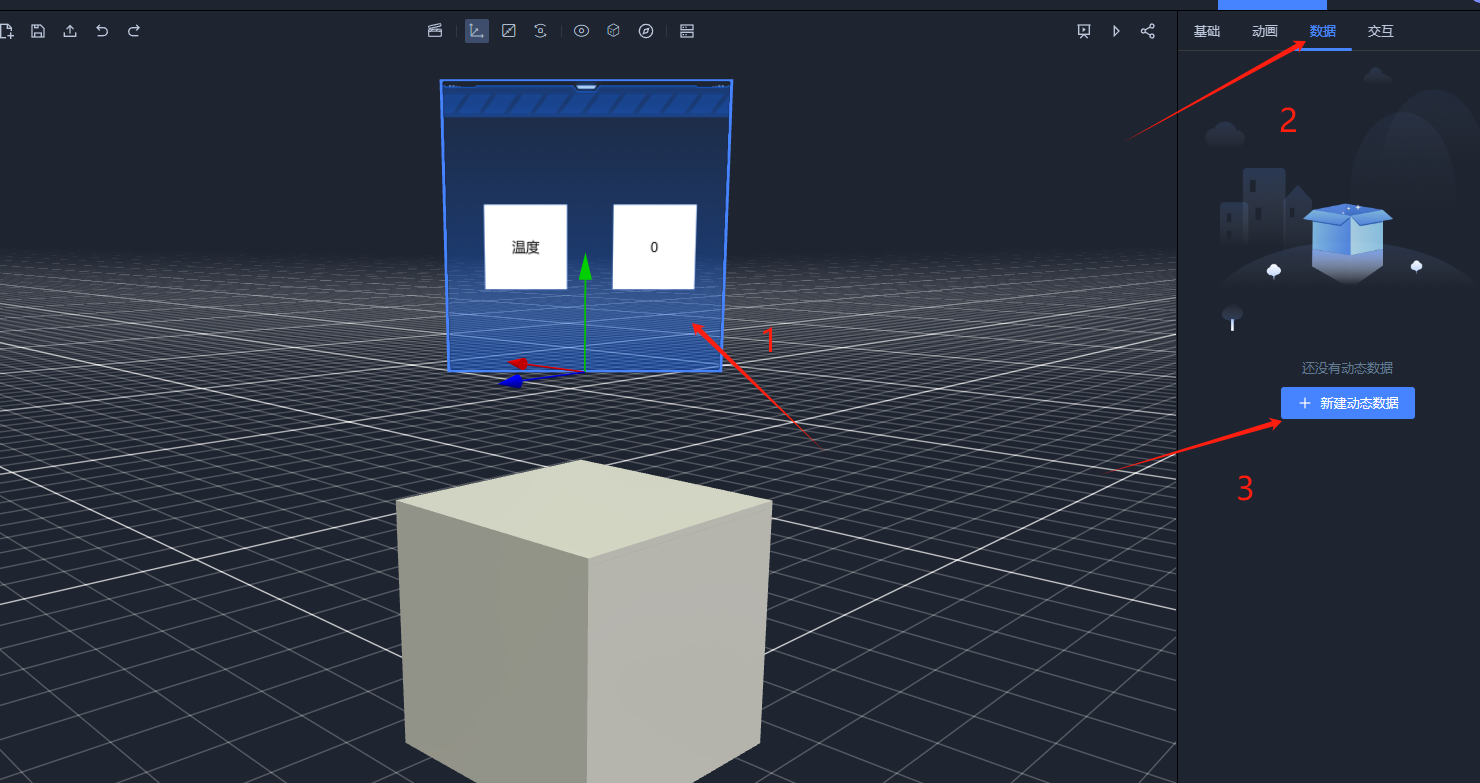The image size is (1480, 783).
Task: Click the red X-axis arrow of gizmo
Action: [519, 363]
